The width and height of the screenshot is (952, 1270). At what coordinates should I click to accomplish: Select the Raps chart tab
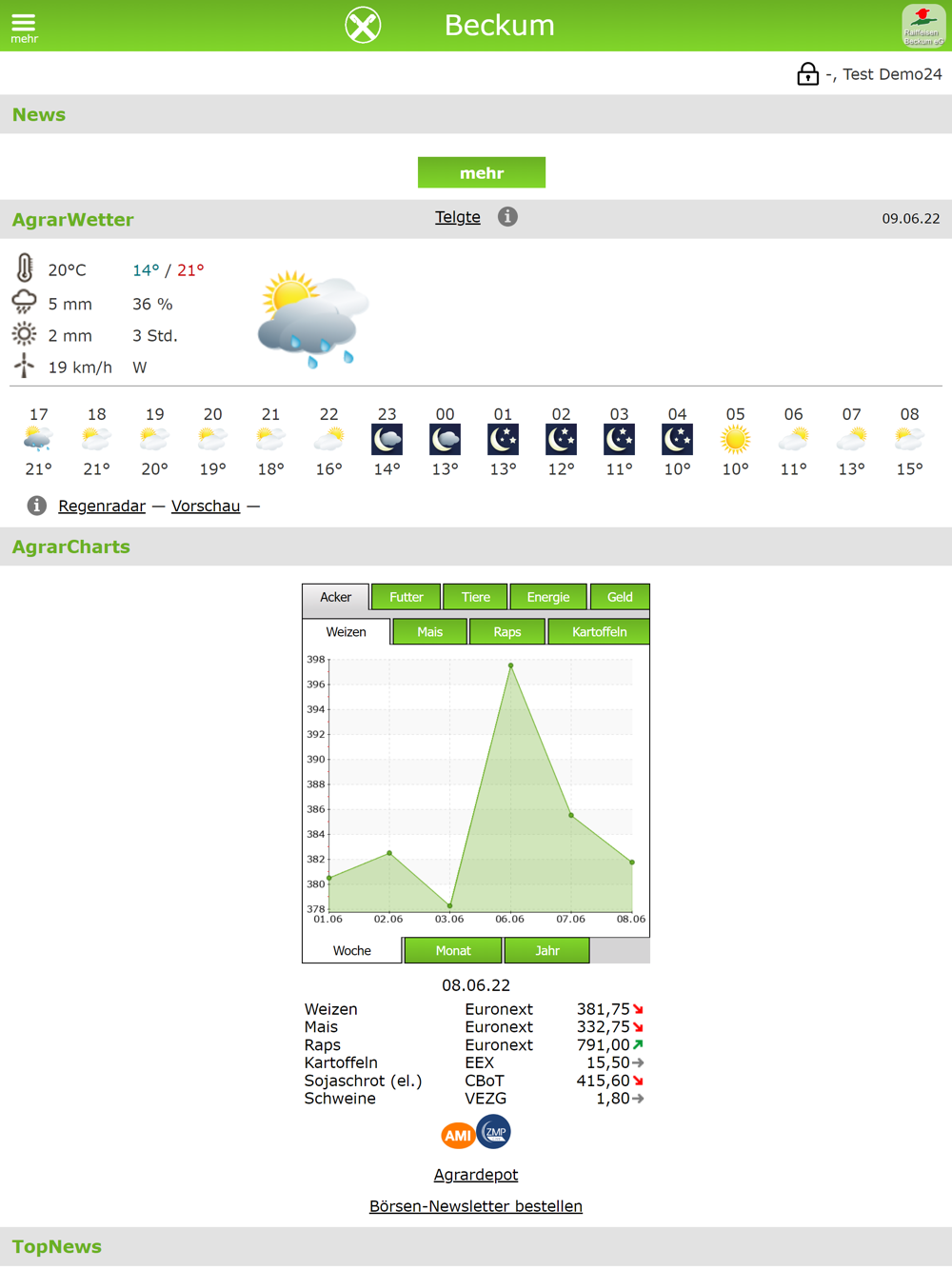coord(507,632)
